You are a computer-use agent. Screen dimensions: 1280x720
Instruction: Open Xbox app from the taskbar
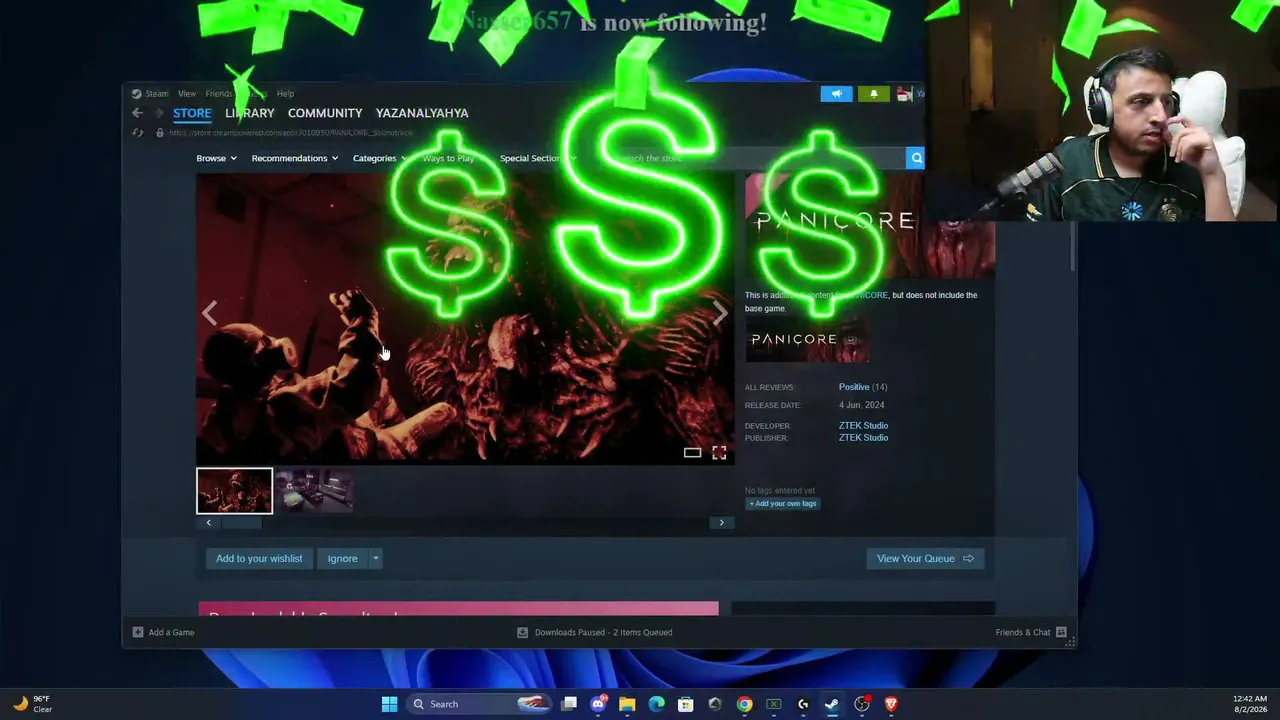click(x=773, y=704)
